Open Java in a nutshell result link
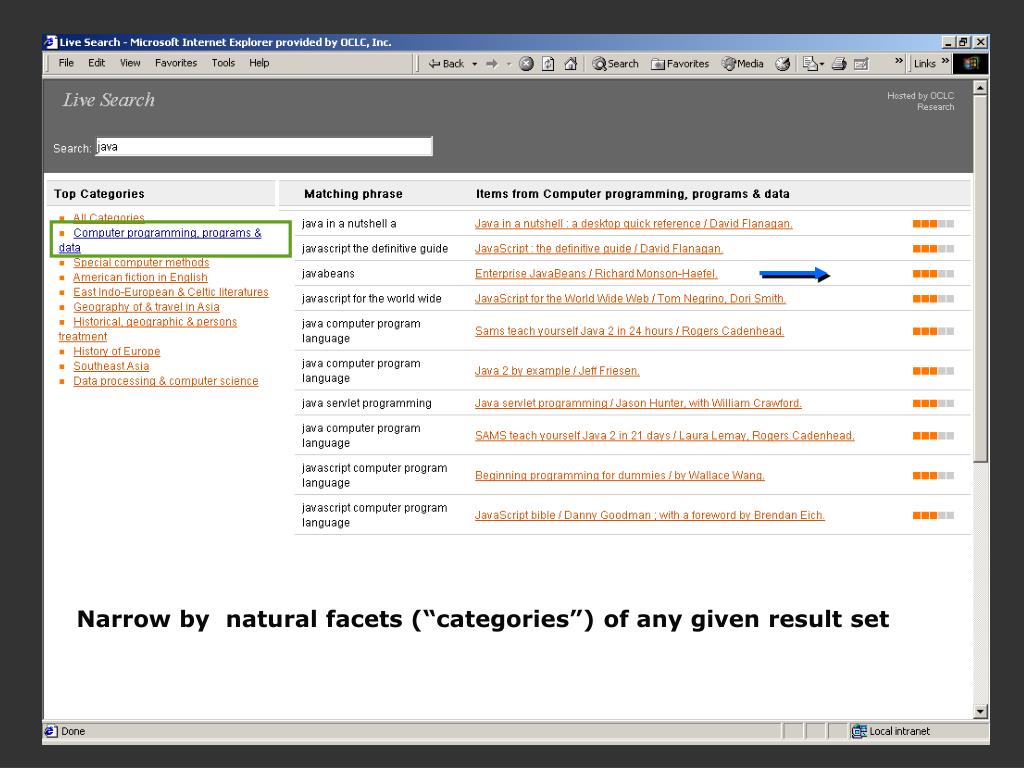 (633, 223)
